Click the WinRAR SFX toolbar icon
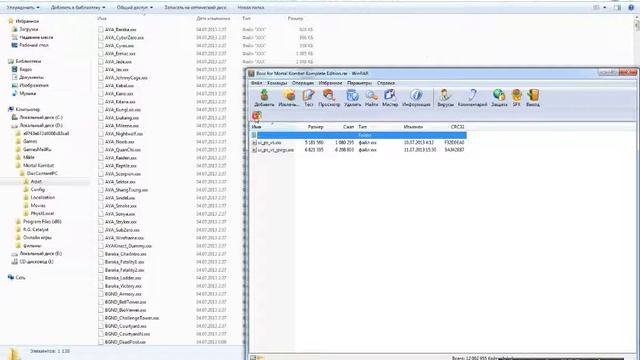 click(517, 98)
